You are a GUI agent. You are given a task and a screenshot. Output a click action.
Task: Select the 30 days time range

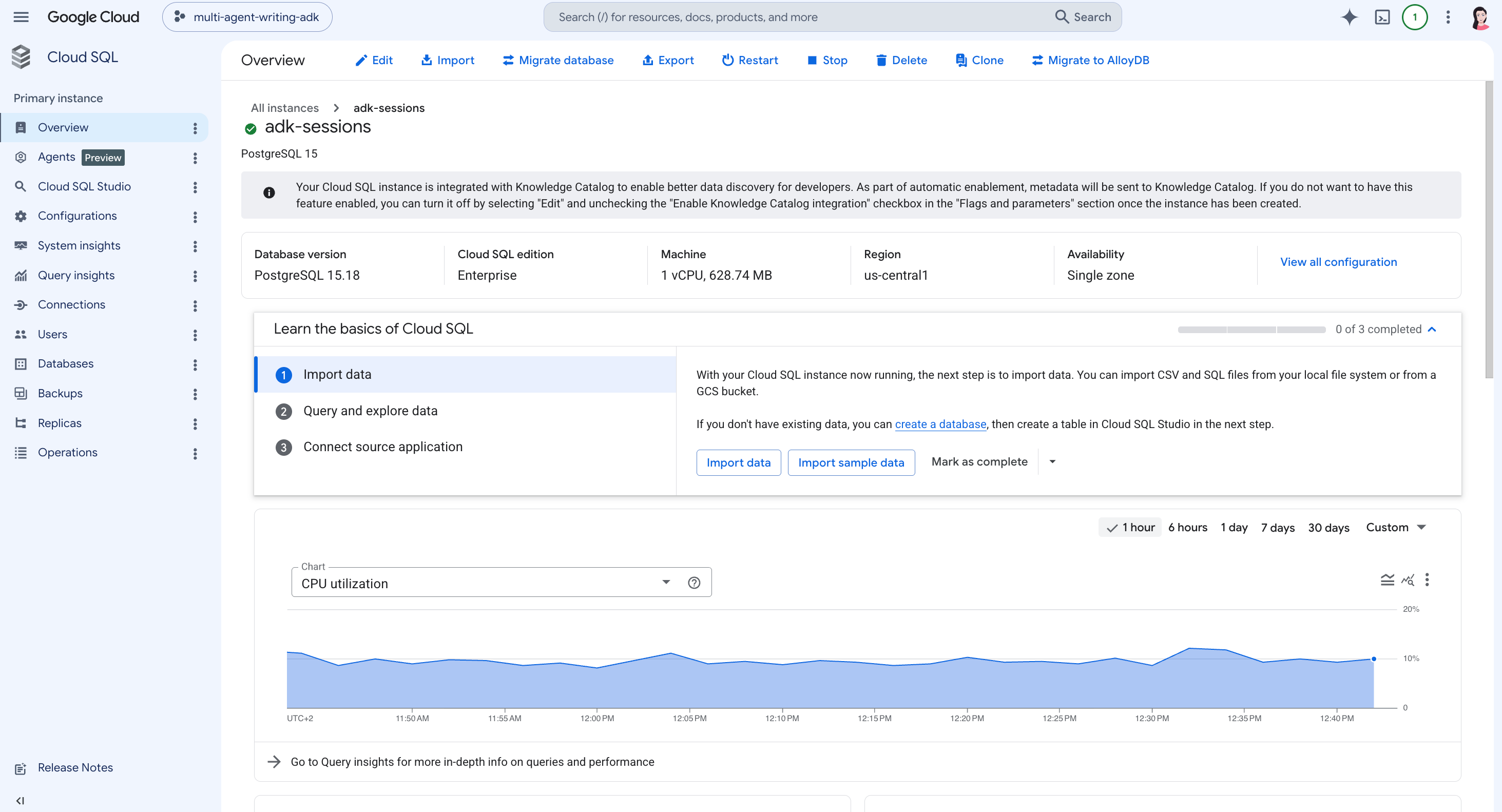click(x=1328, y=527)
